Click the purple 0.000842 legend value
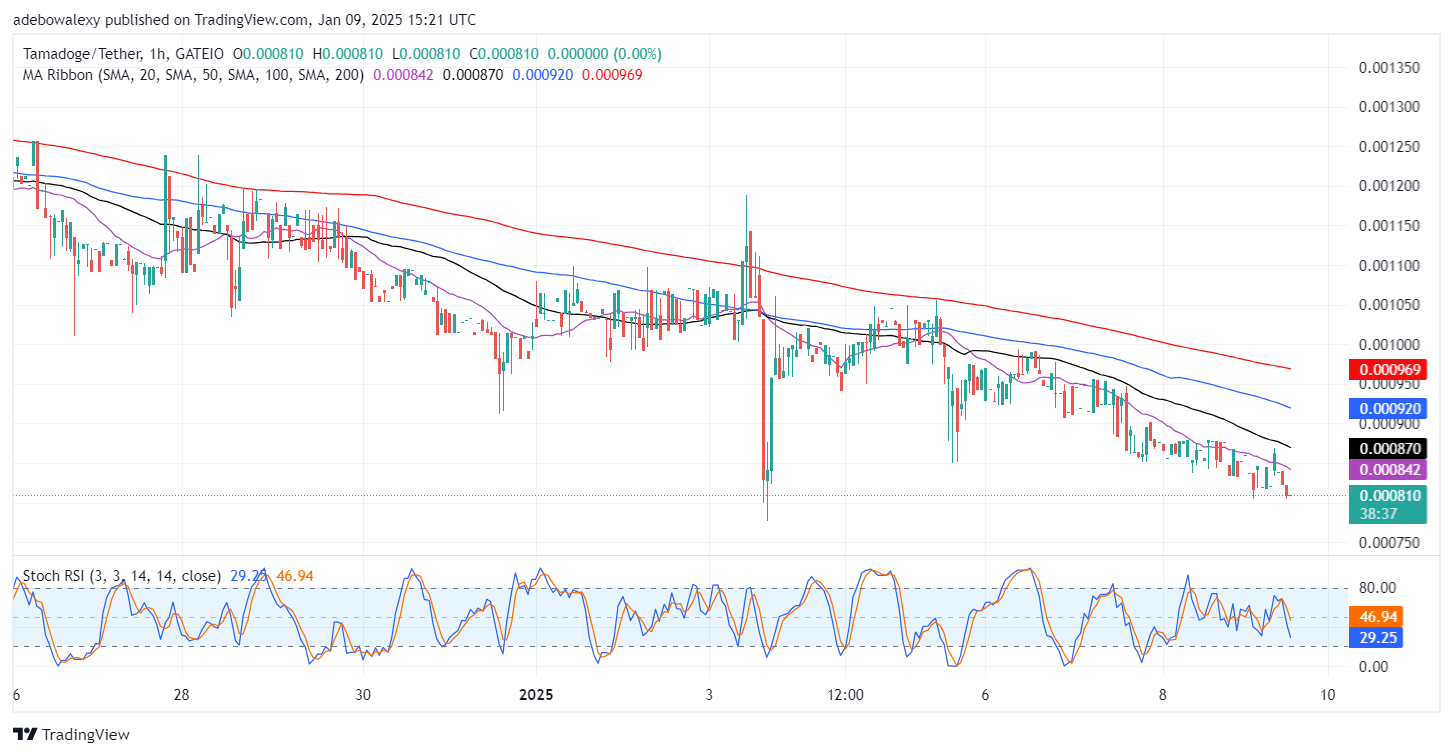Viewport: 1453px width, 756px height. (x=403, y=74)
